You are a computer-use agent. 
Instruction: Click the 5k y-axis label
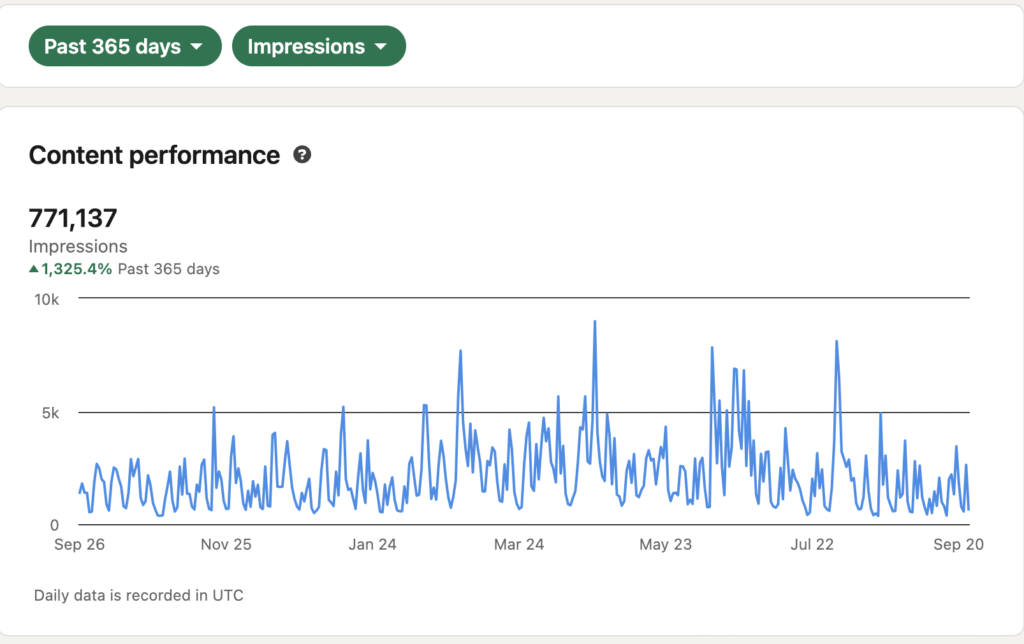pos(50,412)
